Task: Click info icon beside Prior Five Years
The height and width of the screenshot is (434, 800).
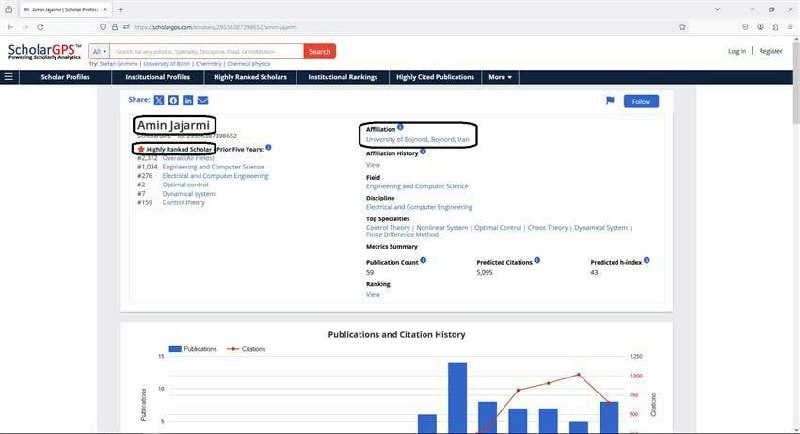Action: [x=268, y=147]
